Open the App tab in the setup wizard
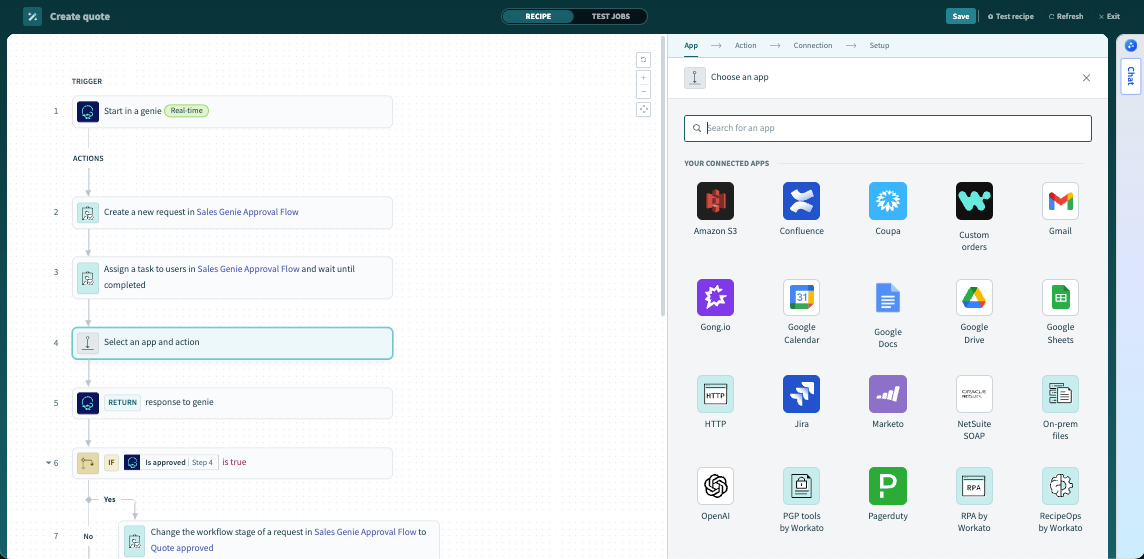 click(691, 45)
